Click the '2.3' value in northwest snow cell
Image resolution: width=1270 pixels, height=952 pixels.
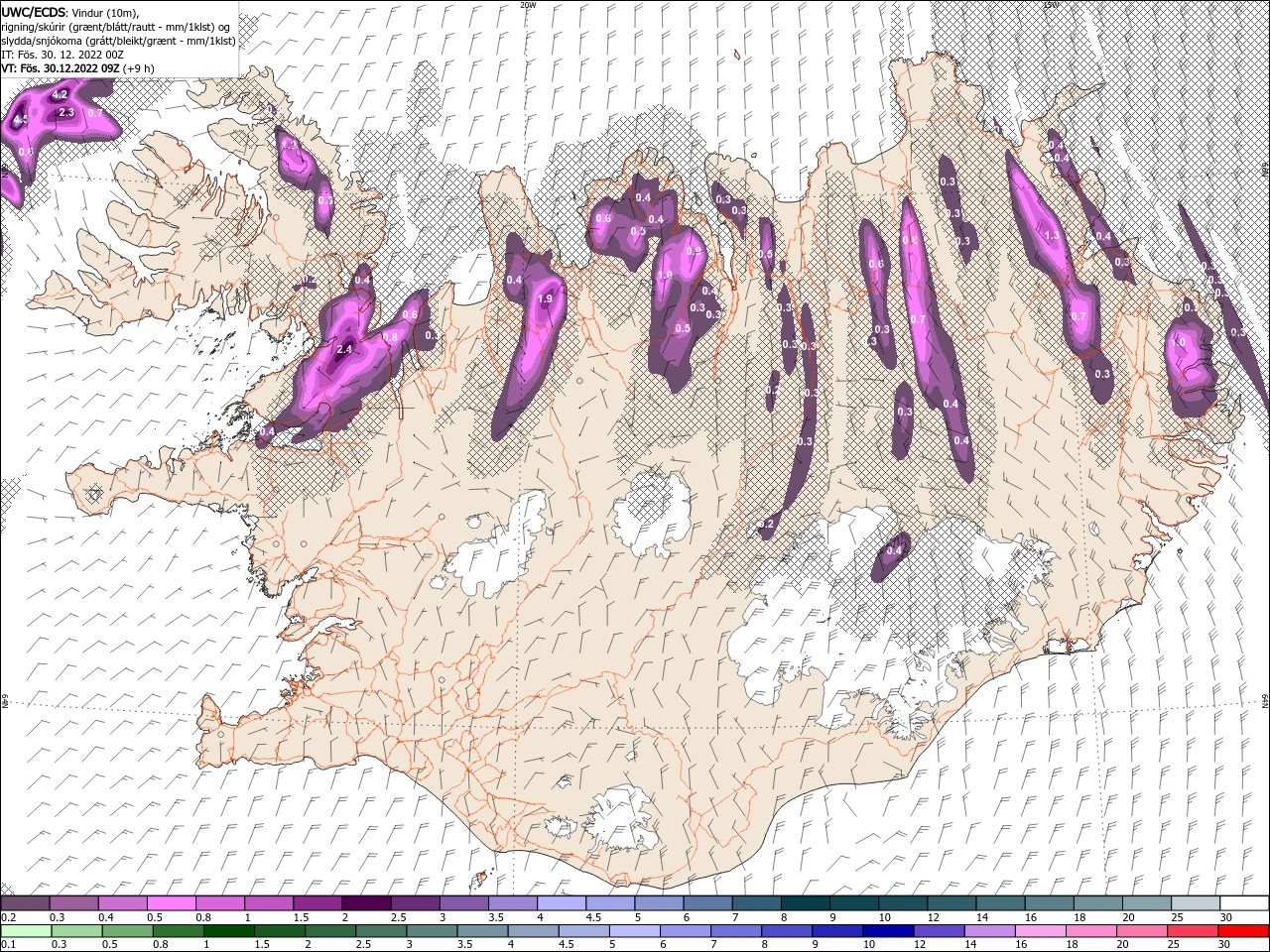[x=66, y=113]
